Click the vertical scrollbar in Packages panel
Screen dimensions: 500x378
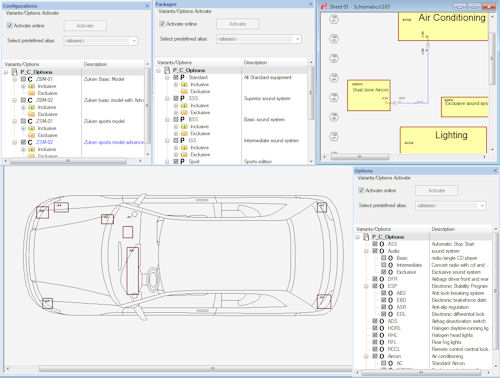coord(311,93)
